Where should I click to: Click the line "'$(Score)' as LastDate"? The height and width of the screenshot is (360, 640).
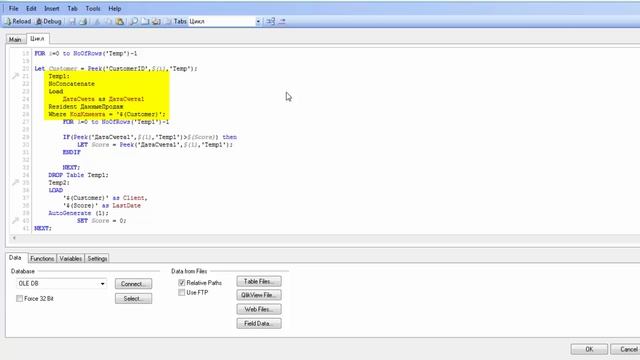coord(102,205)
